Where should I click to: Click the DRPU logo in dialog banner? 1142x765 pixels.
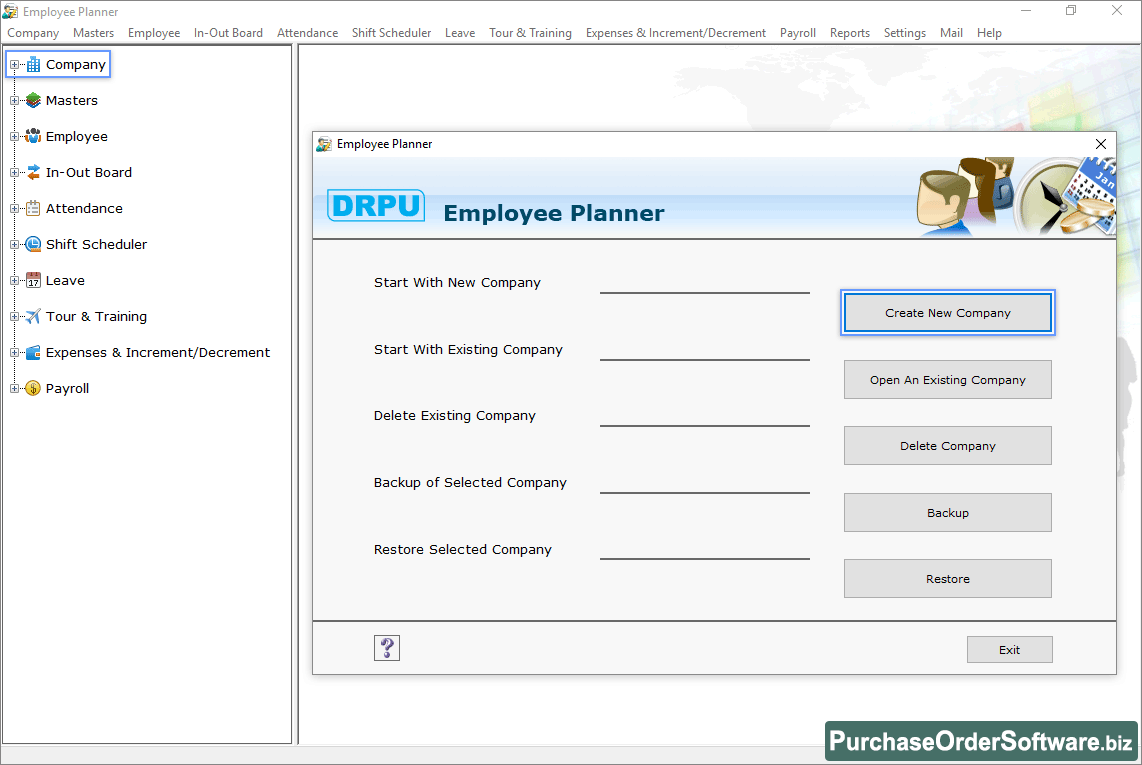(376, 205)
